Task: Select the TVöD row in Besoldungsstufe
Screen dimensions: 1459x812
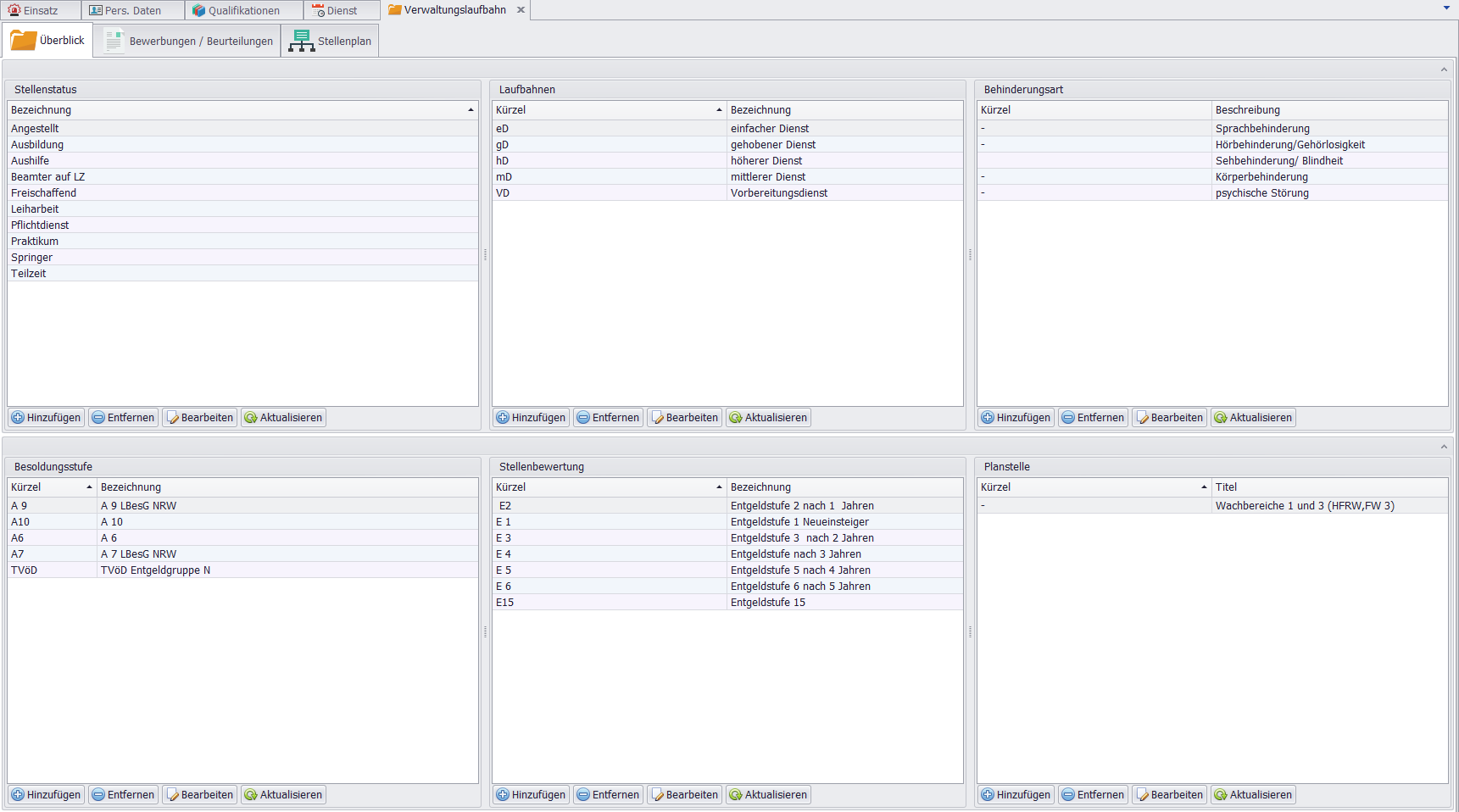Action: 25,570
